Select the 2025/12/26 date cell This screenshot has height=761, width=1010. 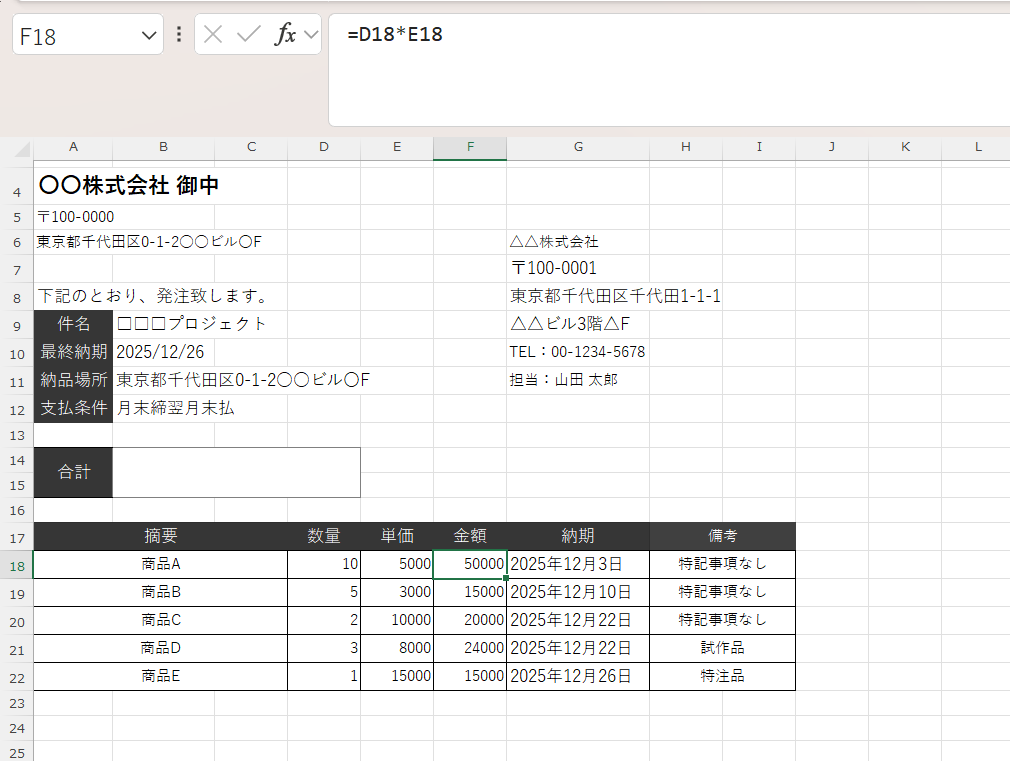tap(162, 352)
